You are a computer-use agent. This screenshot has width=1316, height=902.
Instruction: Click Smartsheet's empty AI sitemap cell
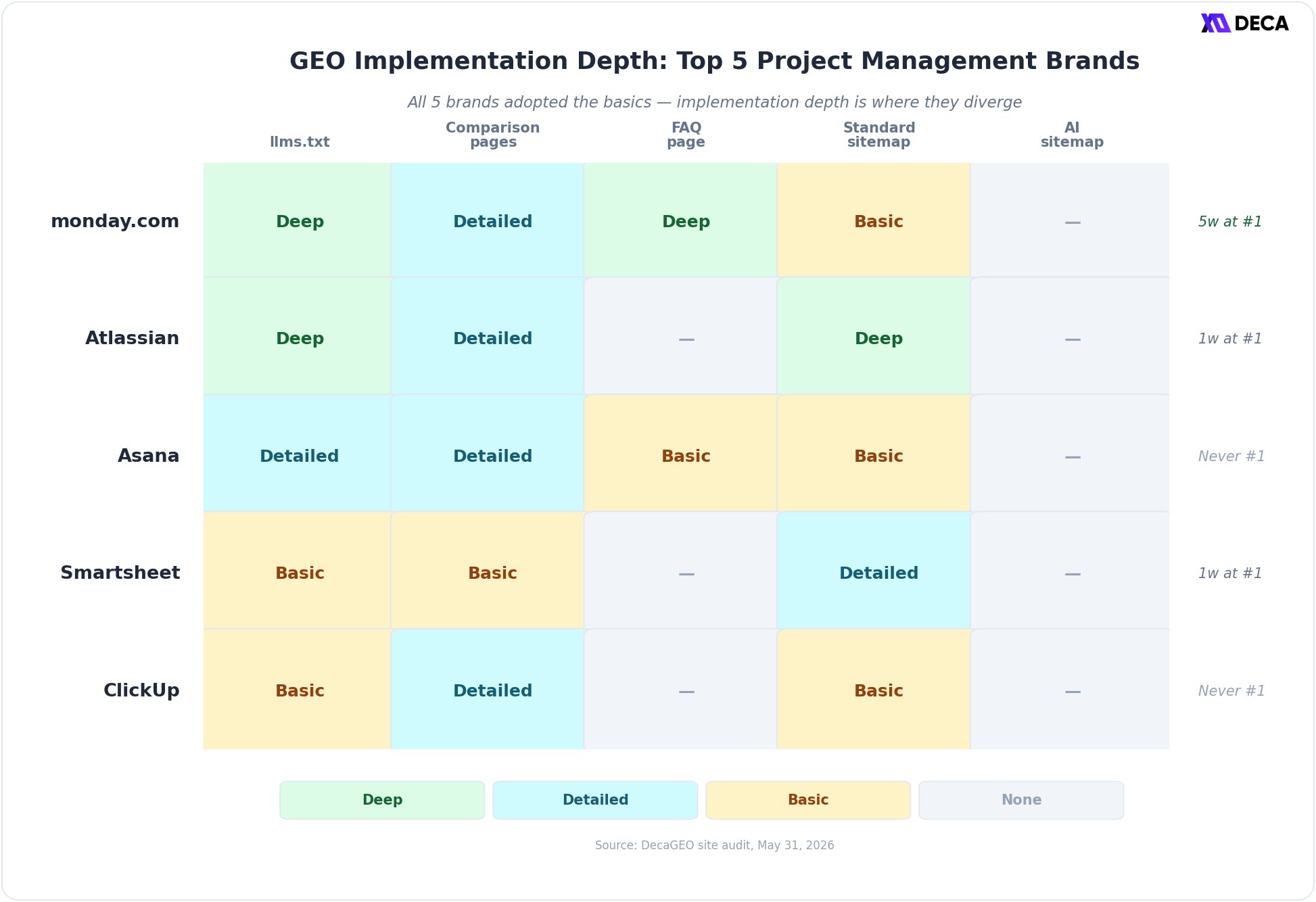(x=1070, y=571)
